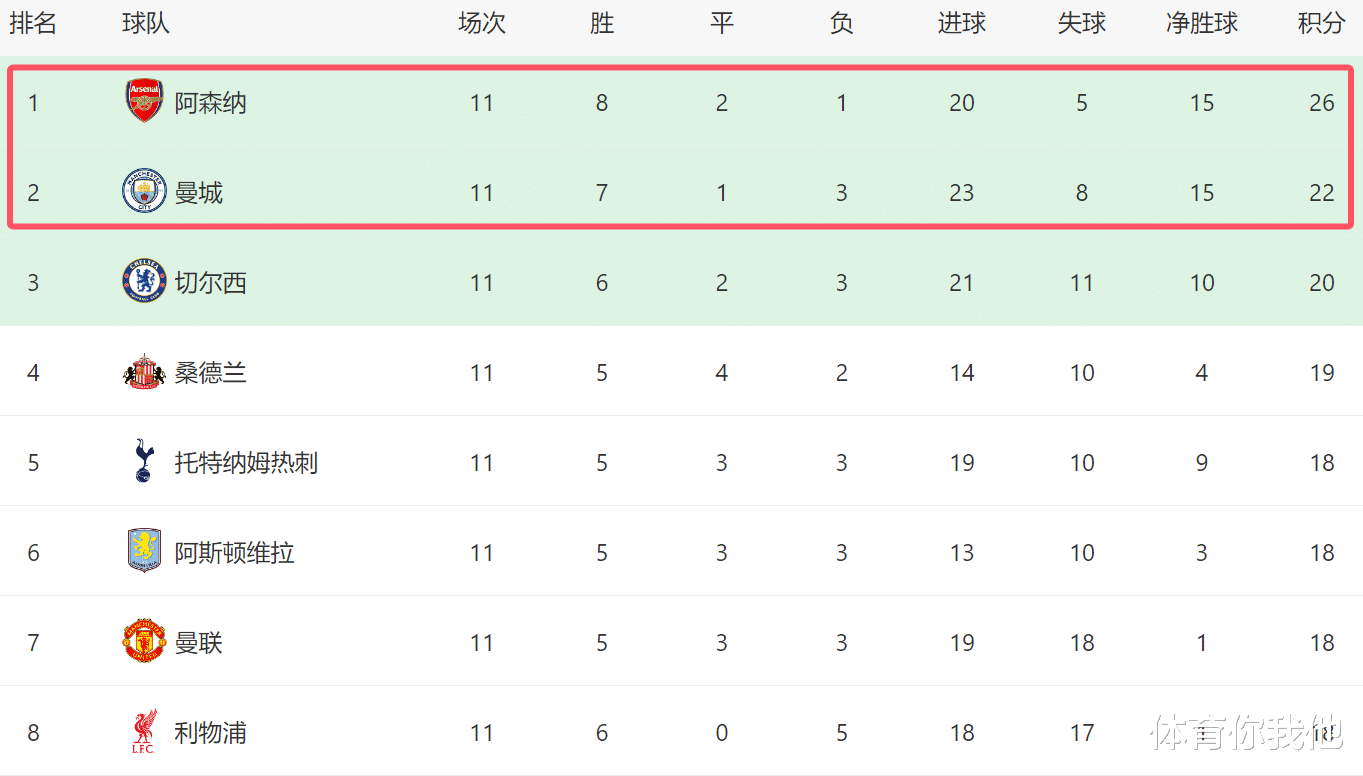Click the 进球 column header
This screenshot has height=776, width=1363.
pos(961,24)
